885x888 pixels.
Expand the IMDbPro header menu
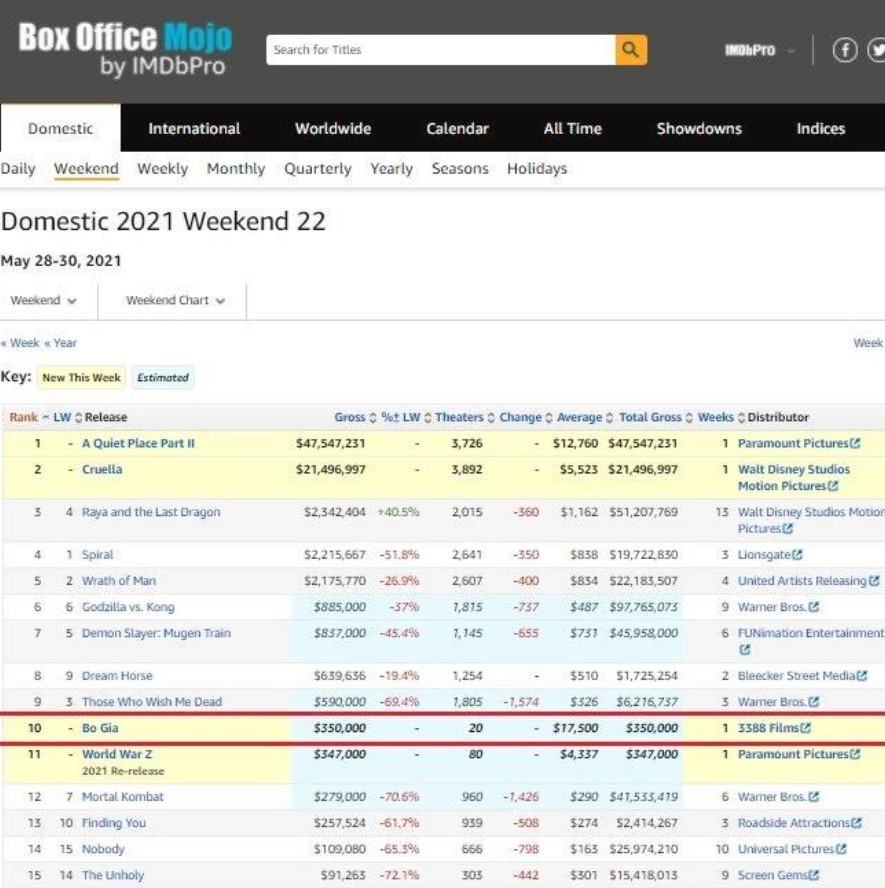point(759,50)
